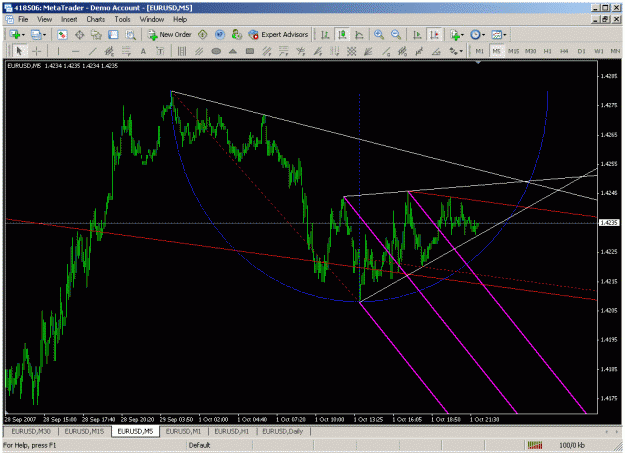Select the H4 timeframe button
This screenshot has height=453, width=625.
click(x=564, y=51)
